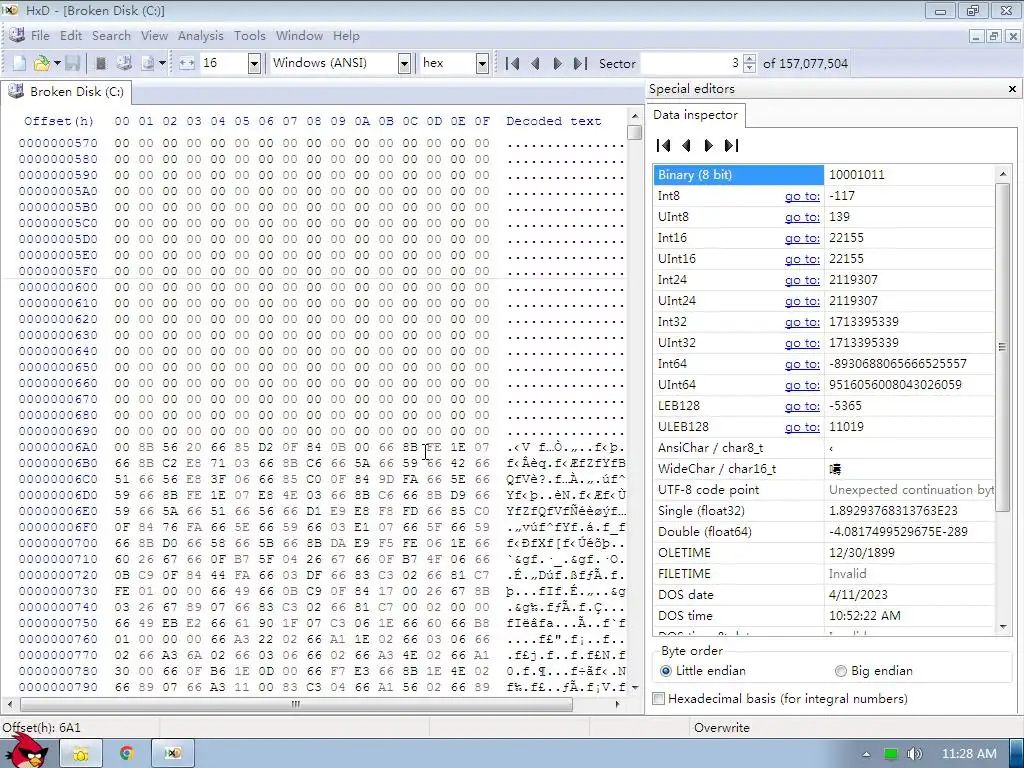The width and height of the screenshot is (1024, 768).
Task: Click the Overwrite status bar indicator
Action: pyautogui.click(x=722, y=728)
